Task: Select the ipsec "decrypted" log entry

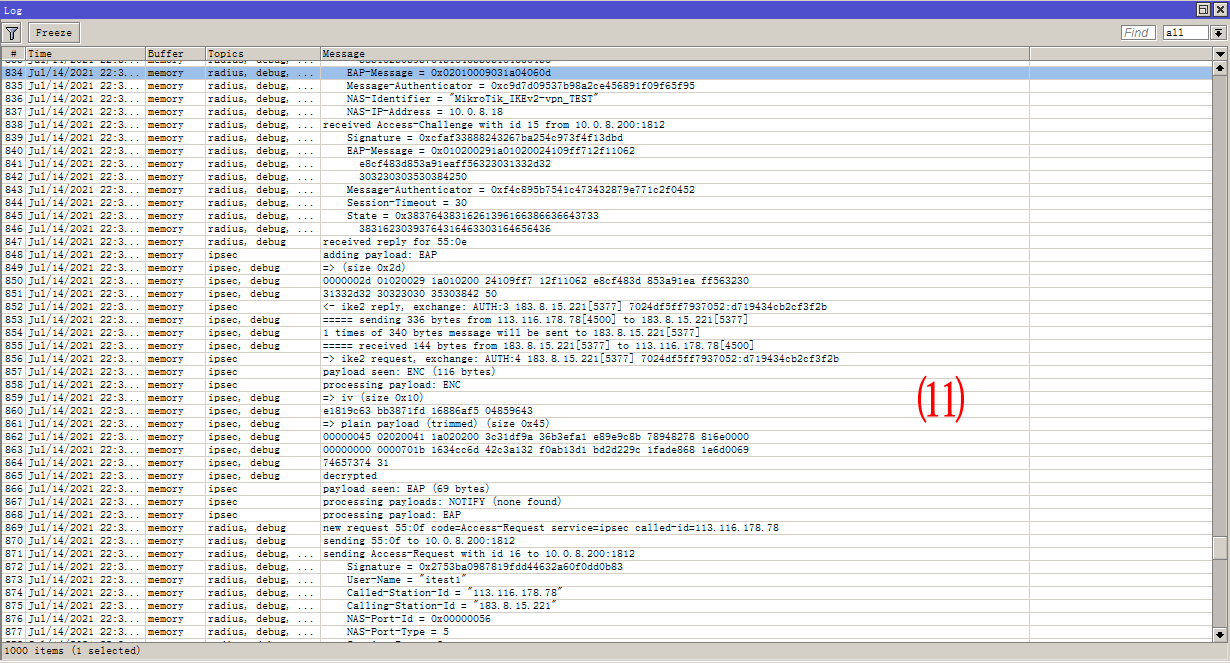Action: click(x=400, y=475)
